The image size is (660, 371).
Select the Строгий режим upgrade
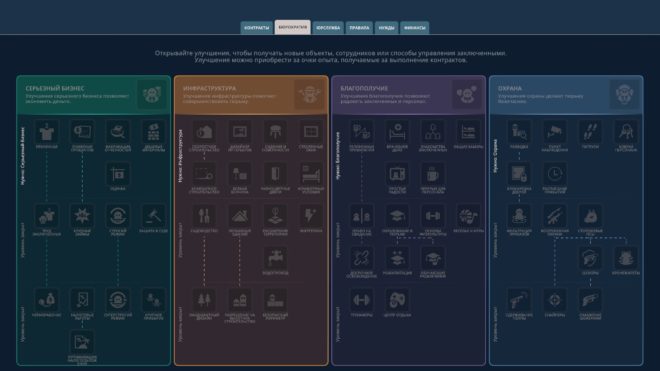(x=118, y=216)
